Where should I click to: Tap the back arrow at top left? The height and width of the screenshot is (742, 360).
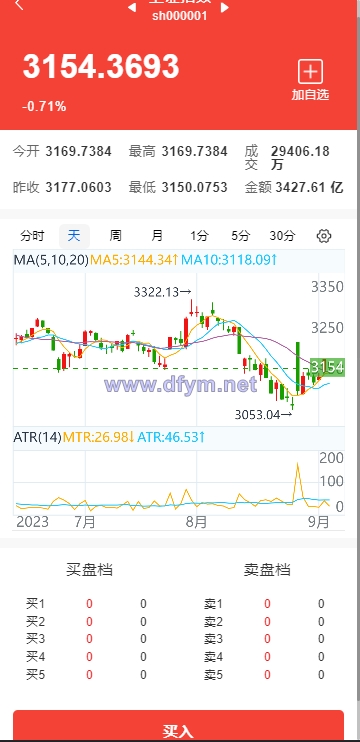[19, 5]
